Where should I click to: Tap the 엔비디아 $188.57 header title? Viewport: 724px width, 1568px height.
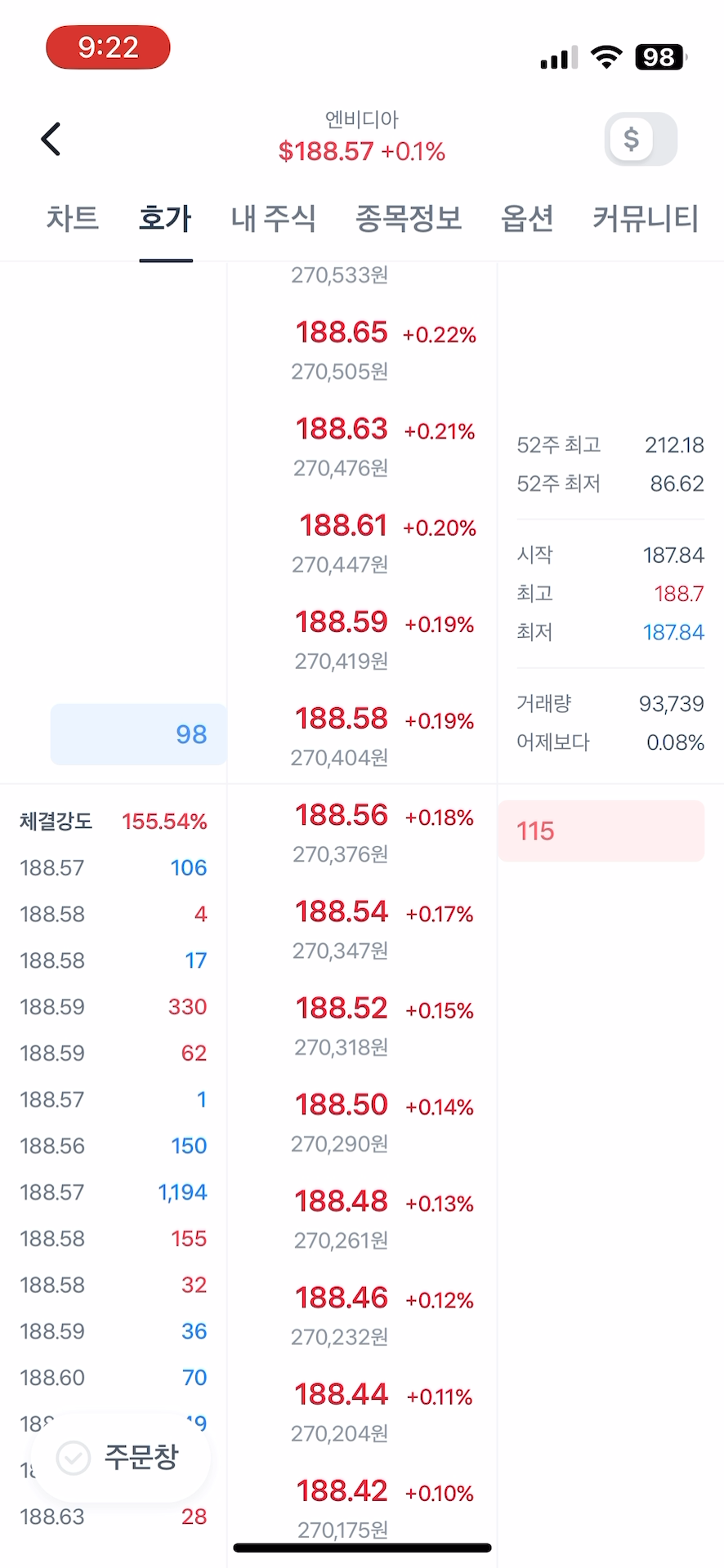pyautogui.click(x=361, y=137)
